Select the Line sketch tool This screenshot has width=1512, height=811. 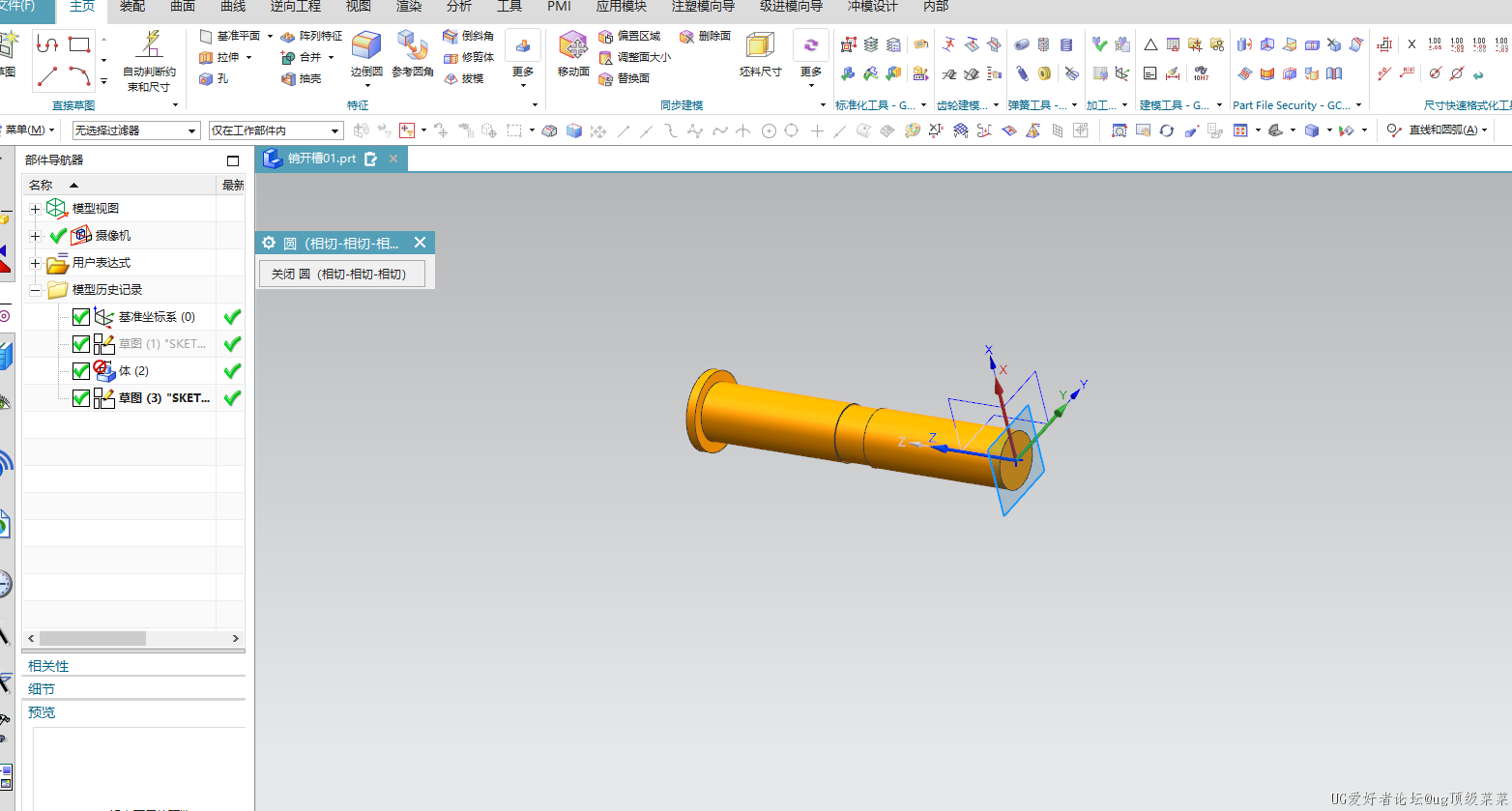(x=47, y=76)
